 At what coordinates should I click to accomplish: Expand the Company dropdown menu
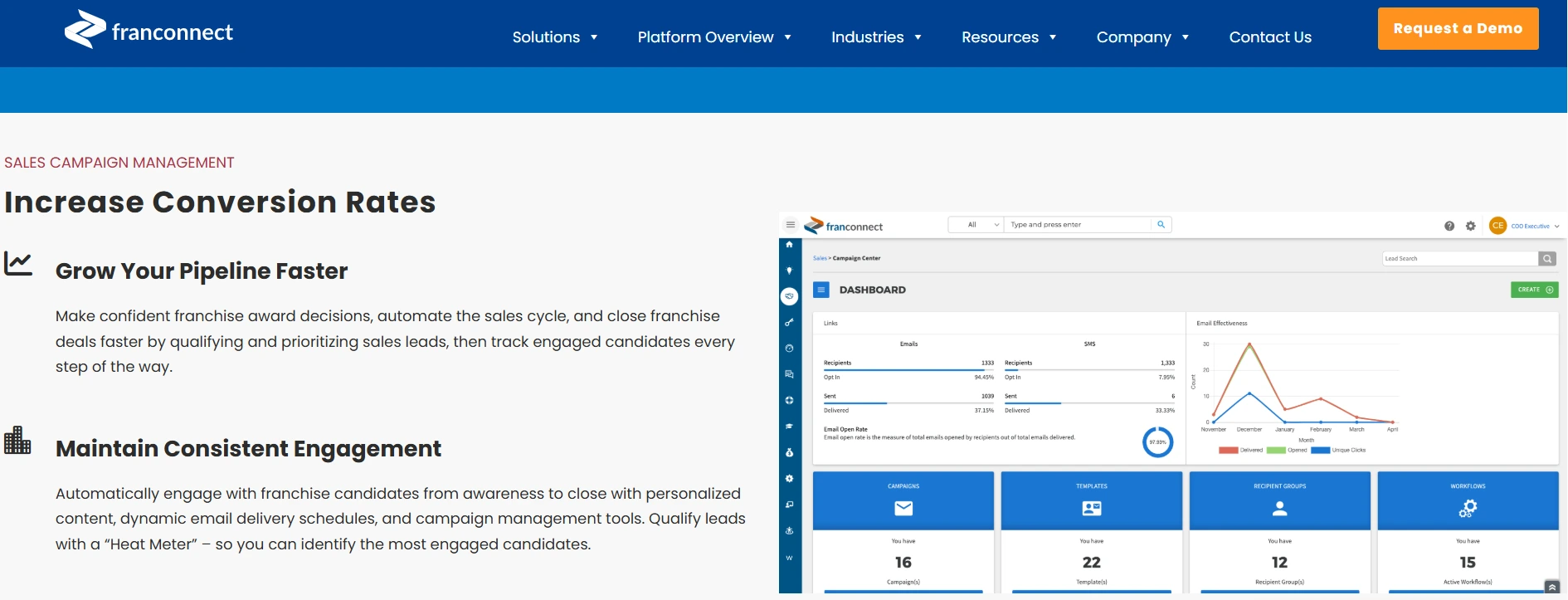(1142, 37)
